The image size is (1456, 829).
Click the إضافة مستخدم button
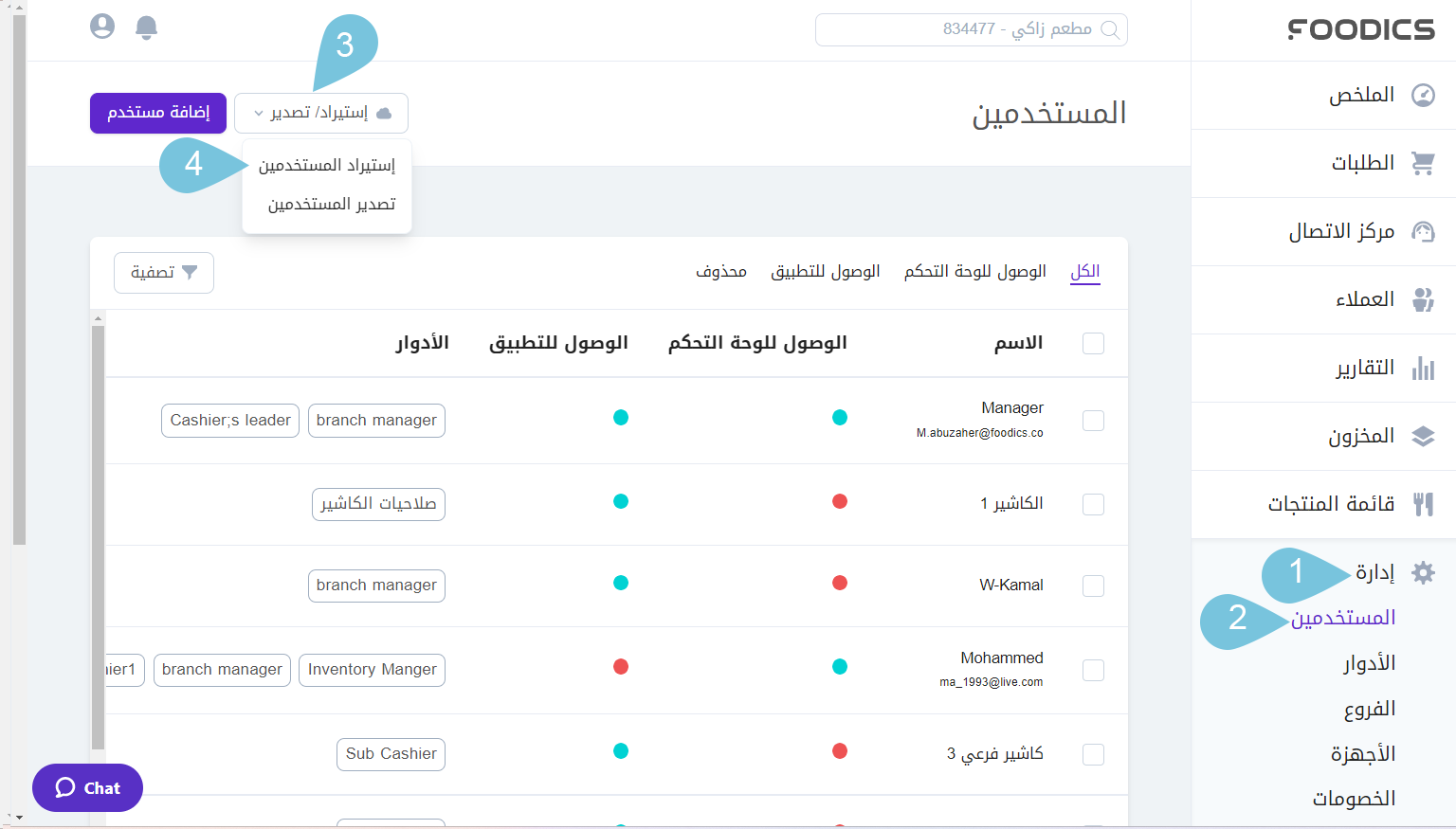point(157,113)
